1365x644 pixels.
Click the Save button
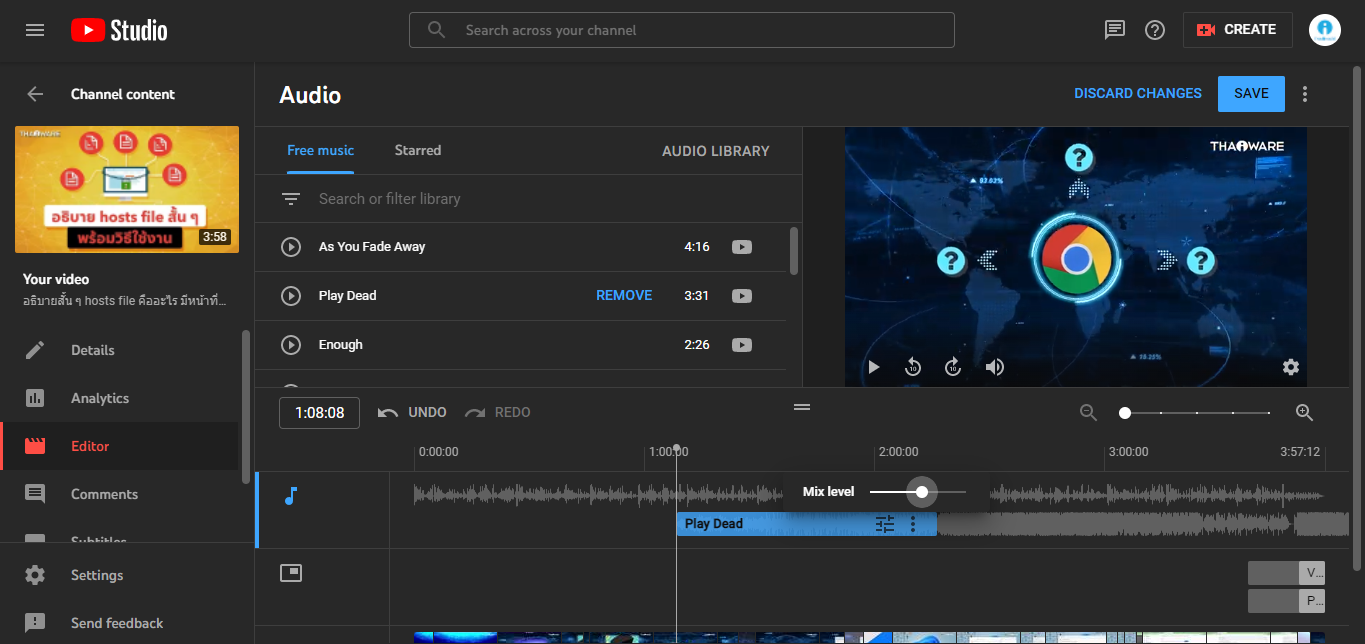click(1251, 93)
